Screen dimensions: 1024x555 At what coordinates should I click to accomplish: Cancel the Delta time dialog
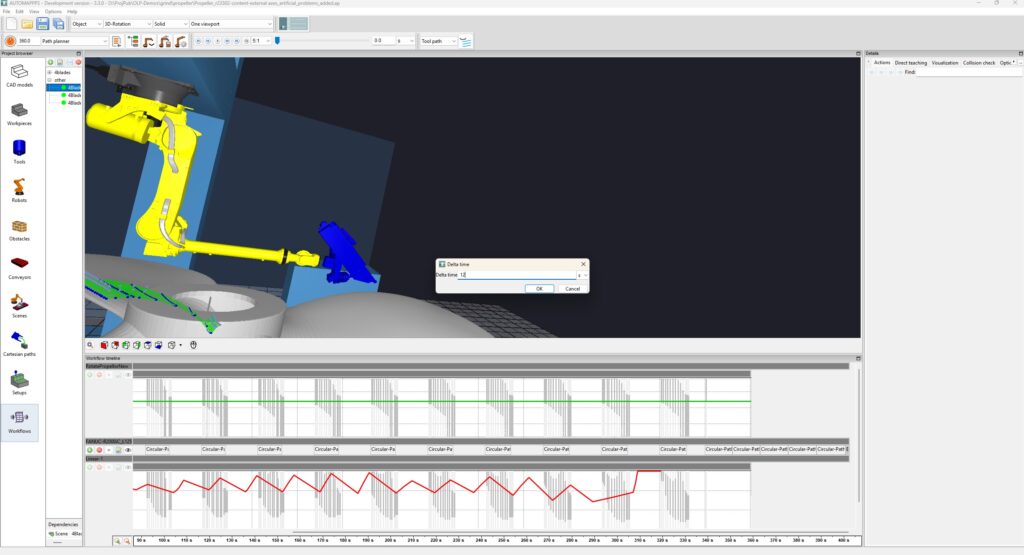pyautogui.click(x=572, y=289)
